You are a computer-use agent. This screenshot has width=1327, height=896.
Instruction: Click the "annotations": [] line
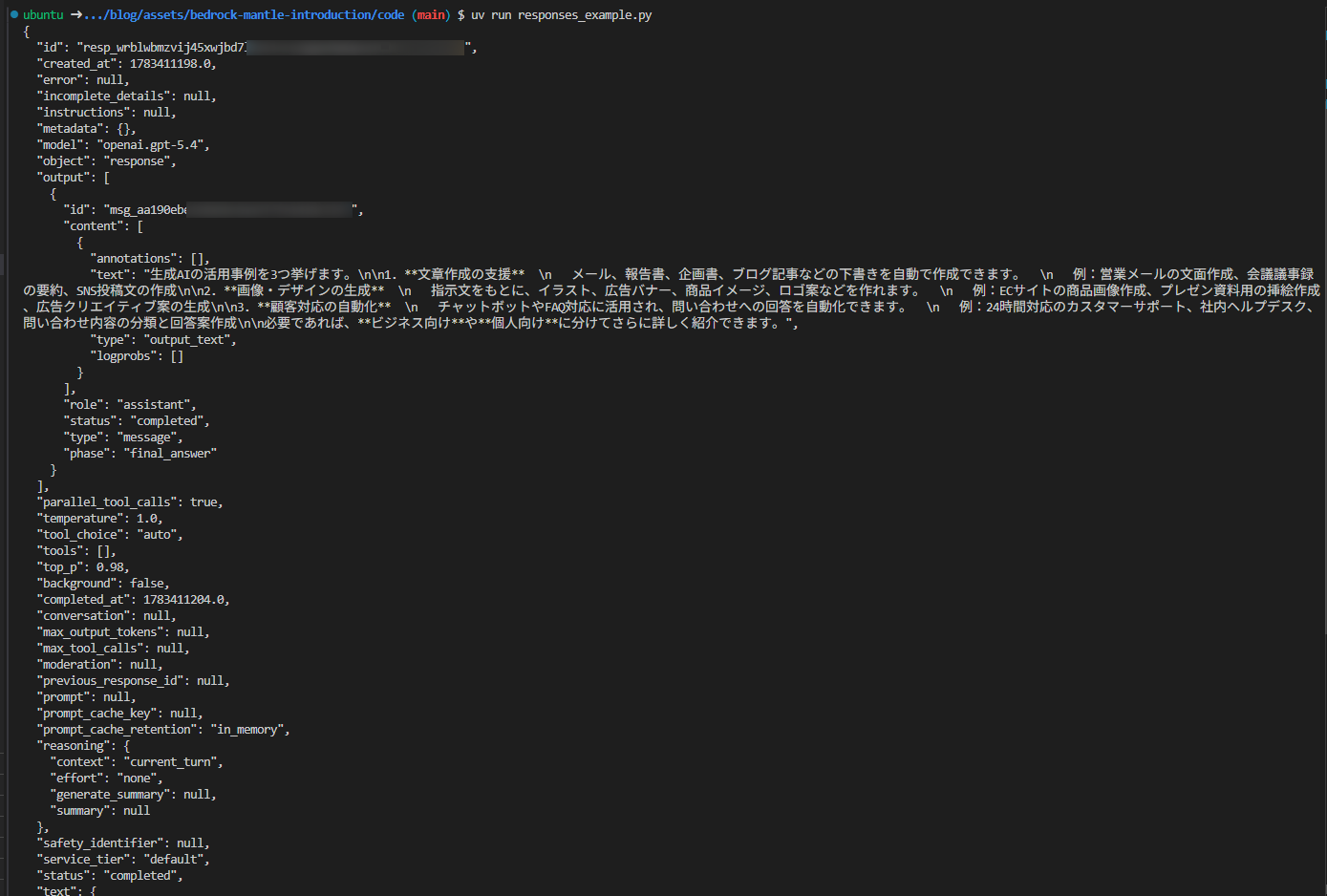tap(150, 259)
